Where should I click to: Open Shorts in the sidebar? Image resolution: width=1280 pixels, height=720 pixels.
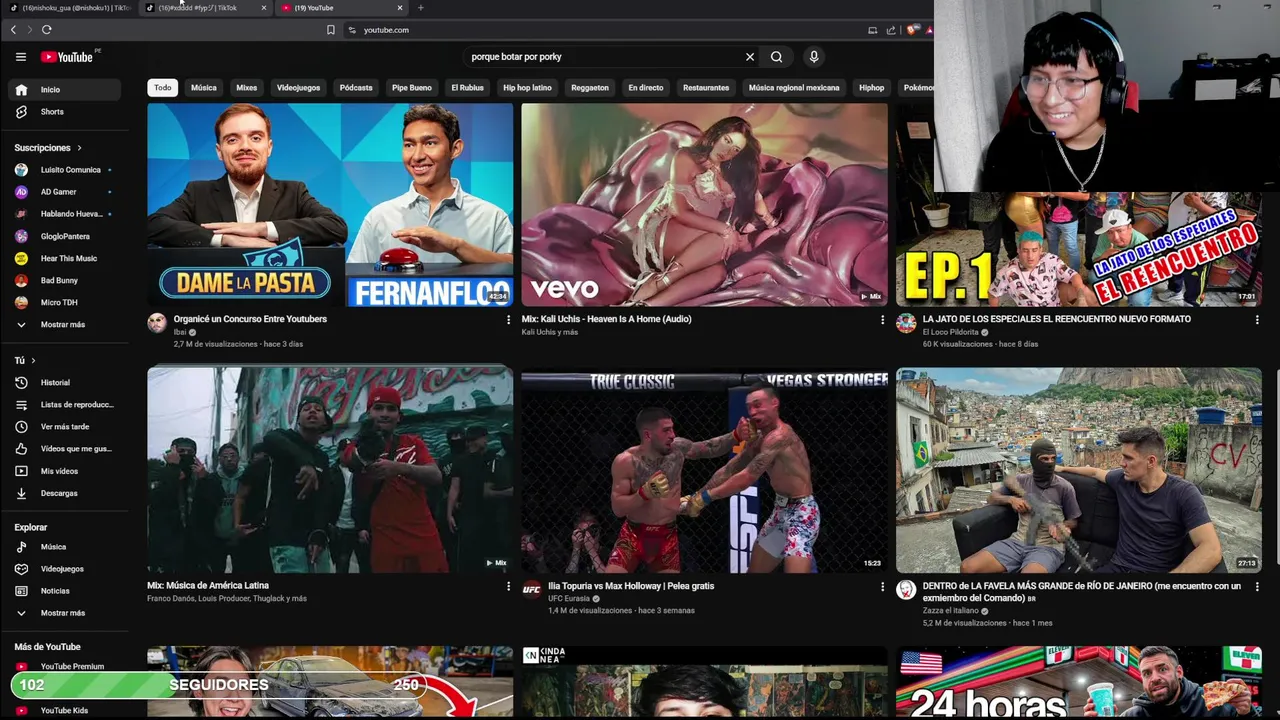point(64,112)
